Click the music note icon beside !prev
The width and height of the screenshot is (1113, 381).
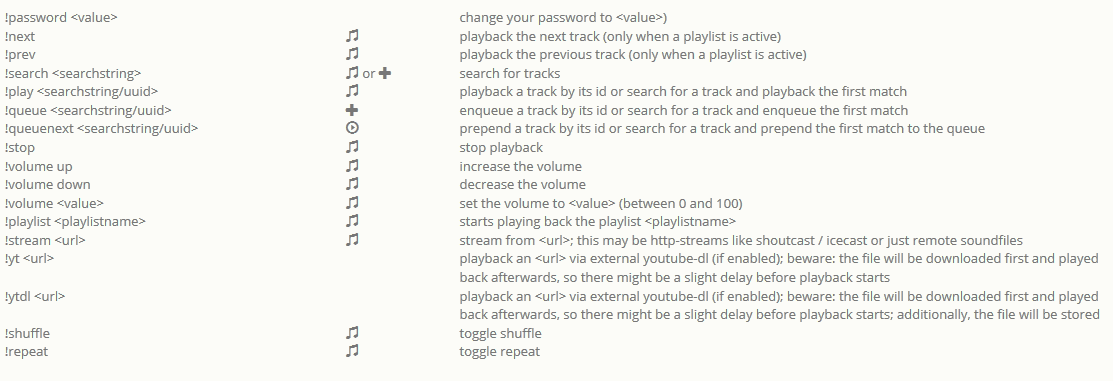[352, 54]
